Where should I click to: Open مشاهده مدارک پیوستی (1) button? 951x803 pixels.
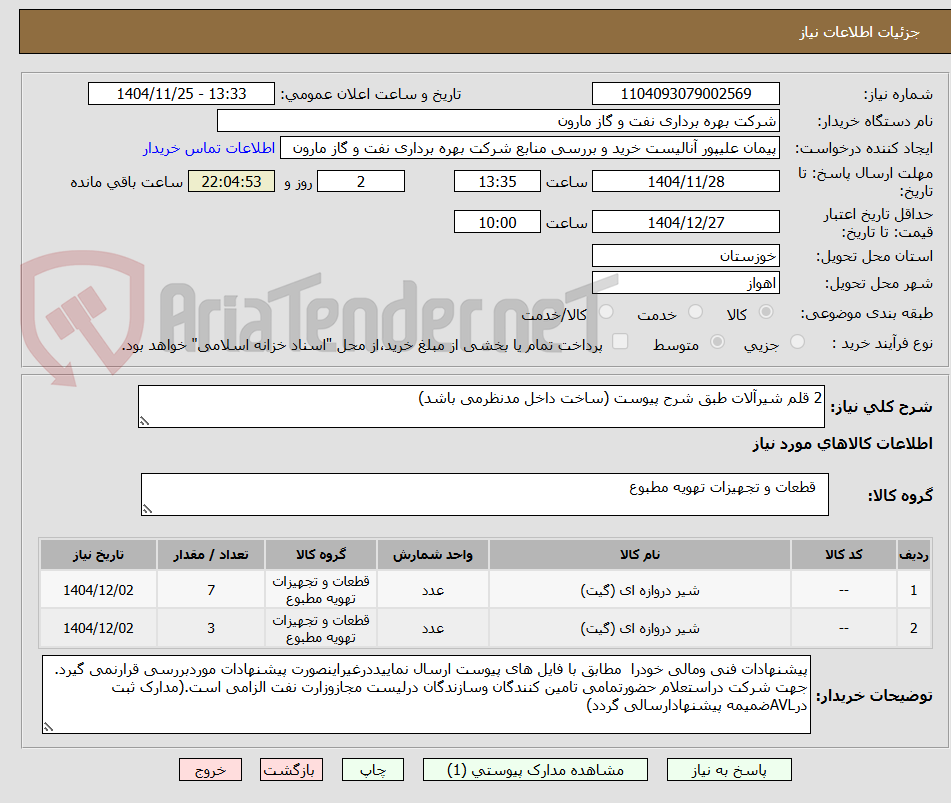tap(535, 770)
